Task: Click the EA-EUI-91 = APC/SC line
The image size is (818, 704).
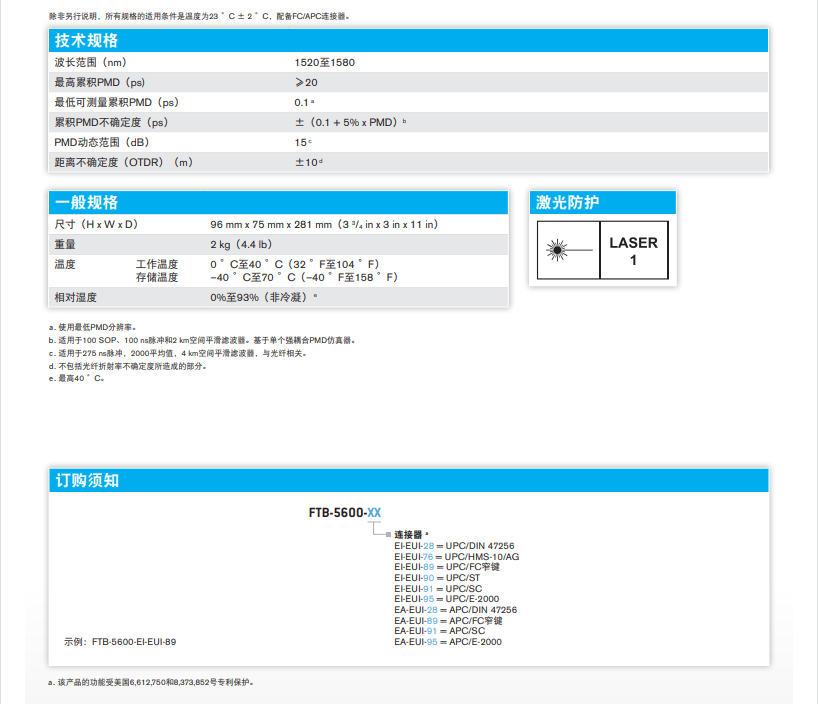Action: pos(440,630)
